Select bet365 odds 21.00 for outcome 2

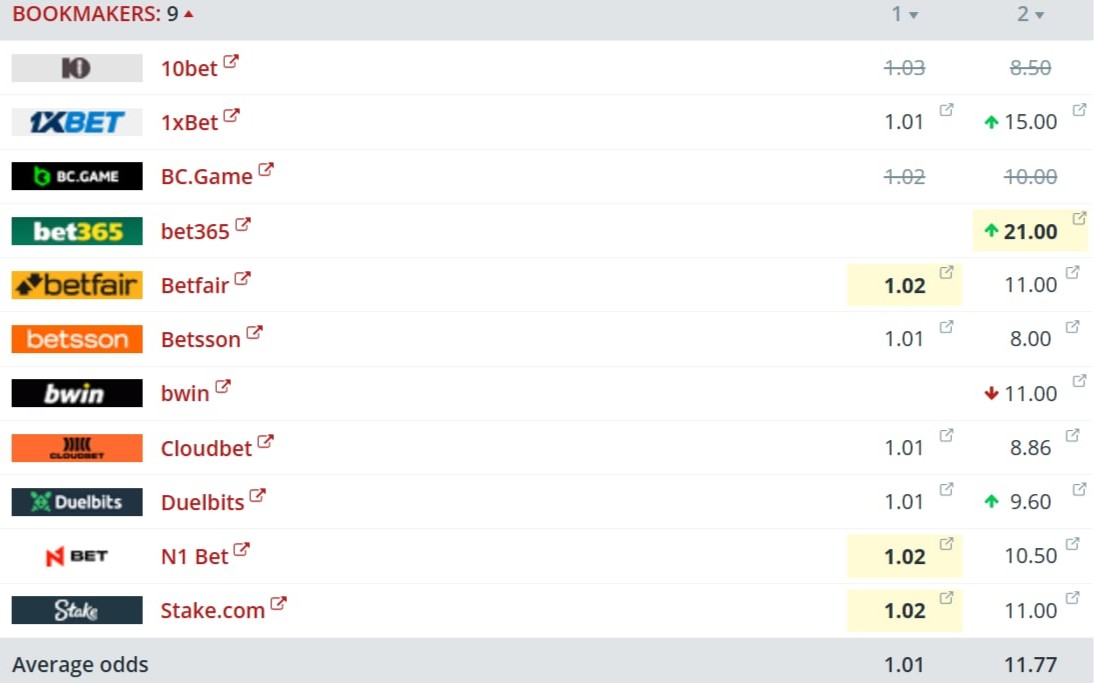pos(1030,232)
